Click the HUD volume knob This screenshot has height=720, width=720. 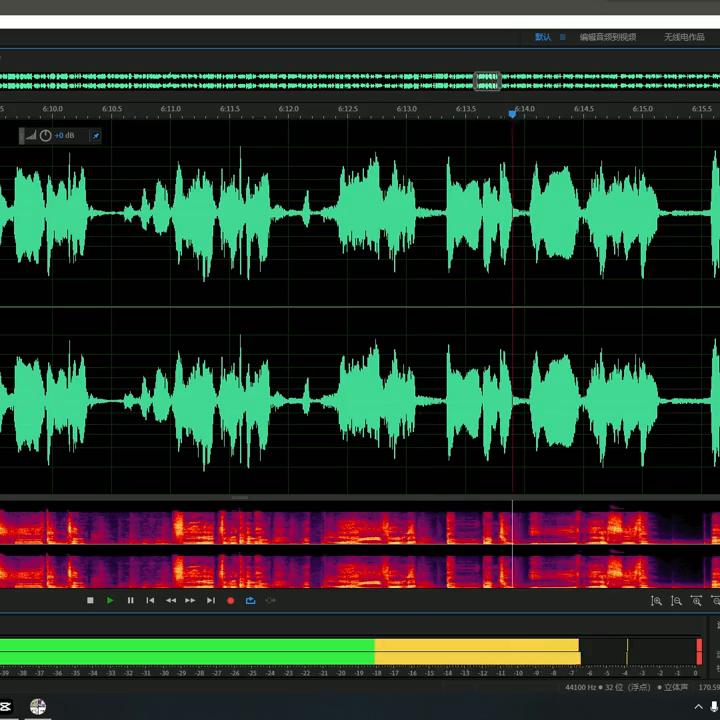[x=45, y=136]
